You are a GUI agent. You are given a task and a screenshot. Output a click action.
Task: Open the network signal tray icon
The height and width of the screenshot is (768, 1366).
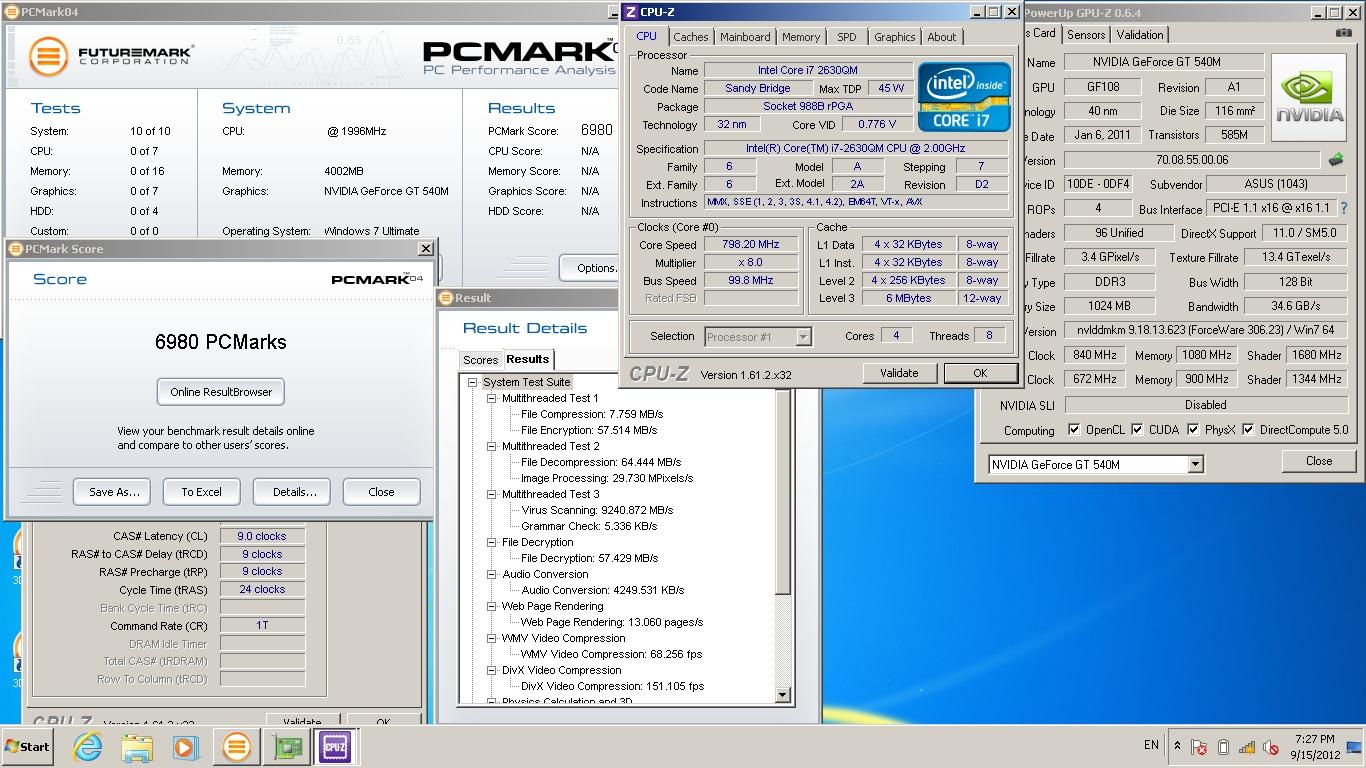click(x=1247, y=747)
